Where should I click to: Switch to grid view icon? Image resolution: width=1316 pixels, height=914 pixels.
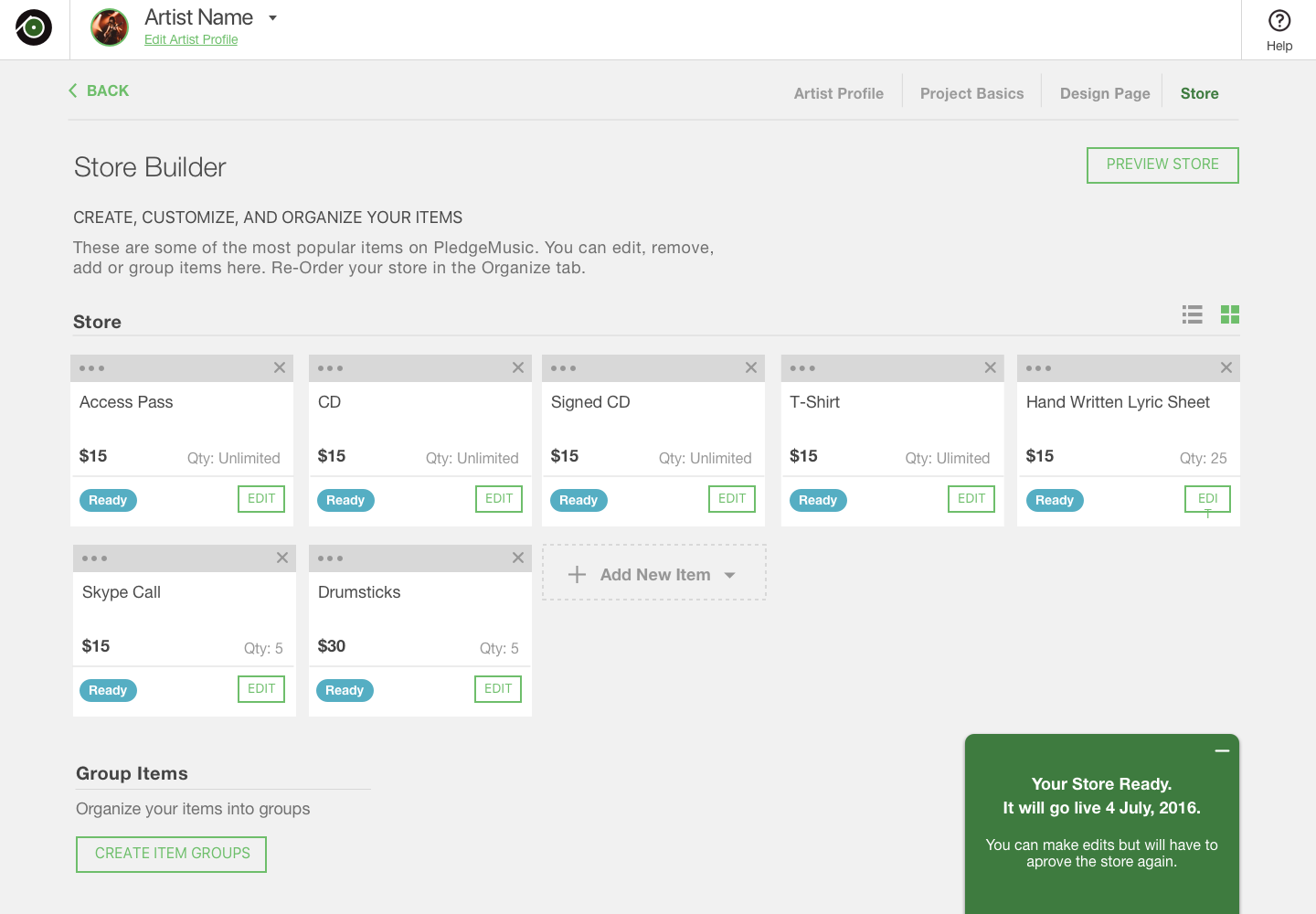coord(1230,314)
